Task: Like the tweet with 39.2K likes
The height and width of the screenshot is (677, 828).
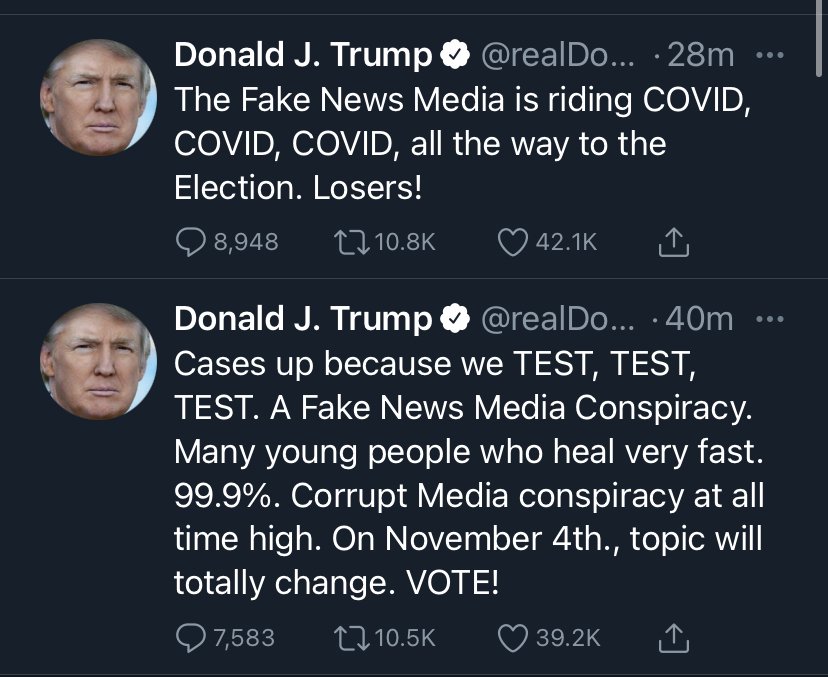Action: click(512, 637)
